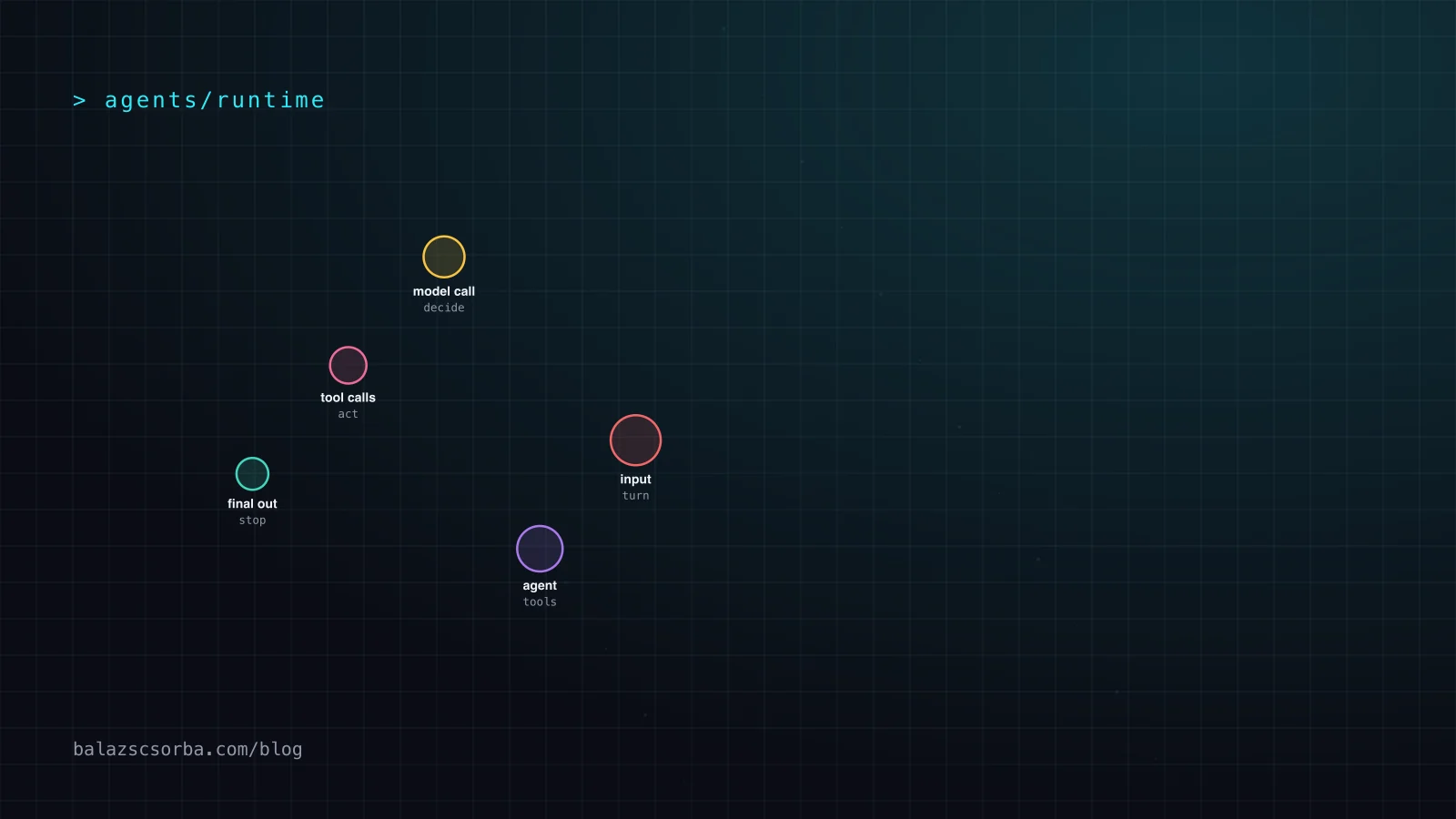Click the 'turn' sublabel
Image resolution: width=1456 pixels, height=819 pixels.
635,496
